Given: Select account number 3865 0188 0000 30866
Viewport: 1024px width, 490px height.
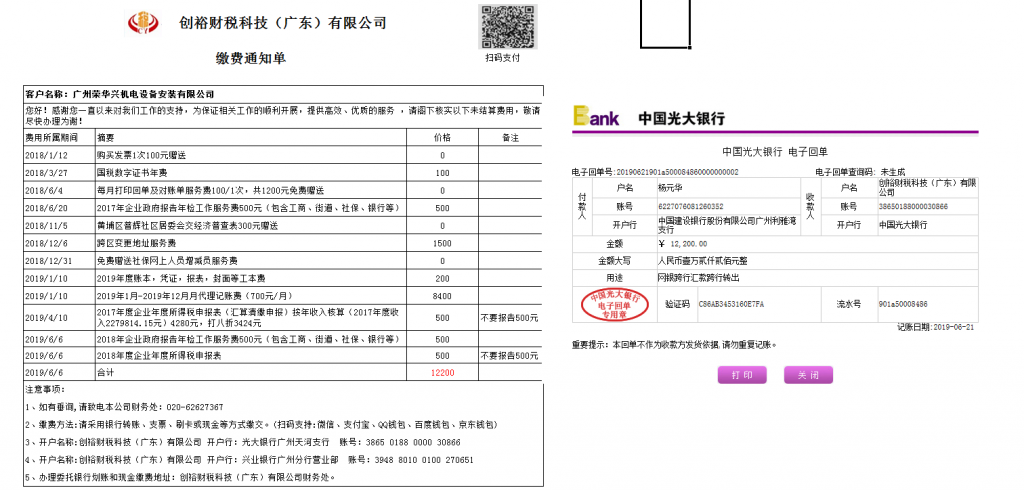Looking at the screenshot, I should click(414, 442).
